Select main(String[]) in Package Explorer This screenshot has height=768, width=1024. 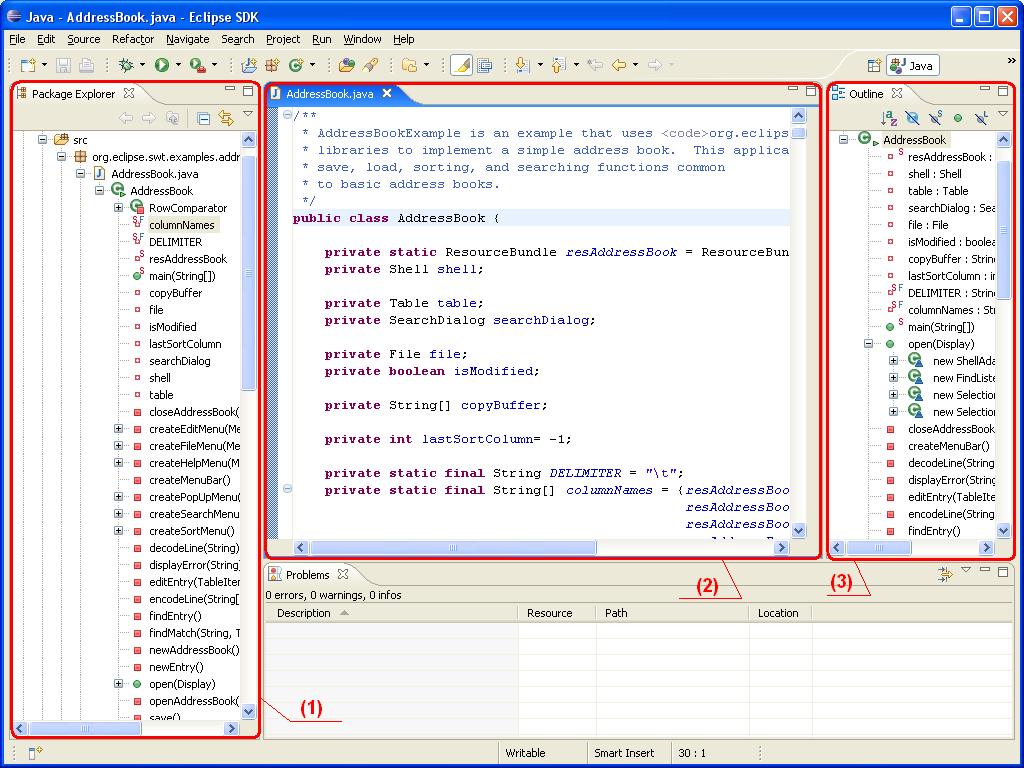pos(182,276)
